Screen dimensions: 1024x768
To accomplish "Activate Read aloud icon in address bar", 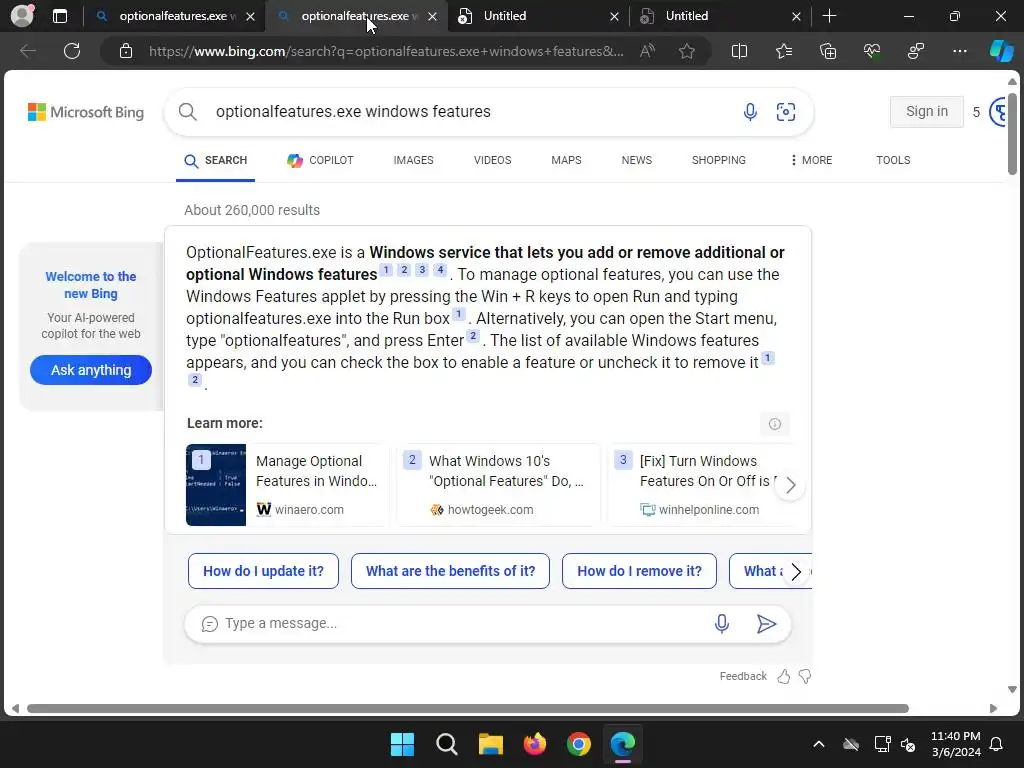I will 647,51.
